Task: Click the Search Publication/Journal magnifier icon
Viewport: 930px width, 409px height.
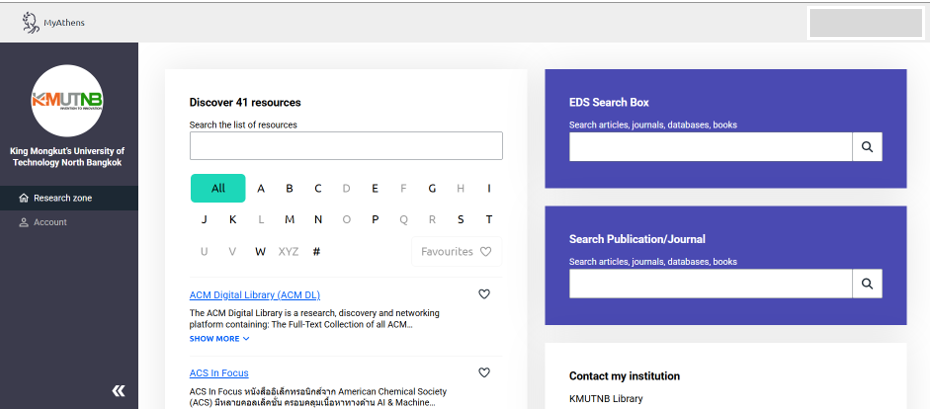Action: pos(867,284)
